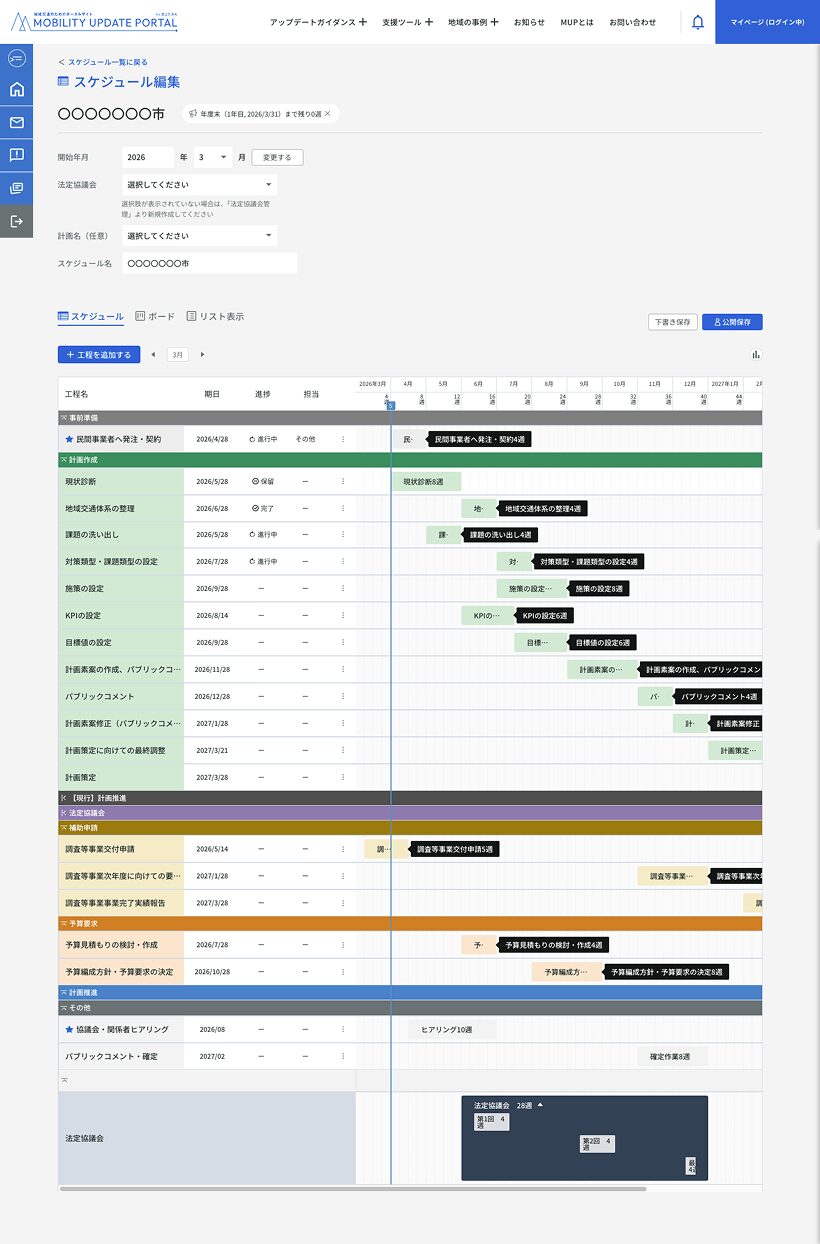Go to previous month with left arrow
The width and height of the screenshot is (820, 1244).
coord(153,354)
